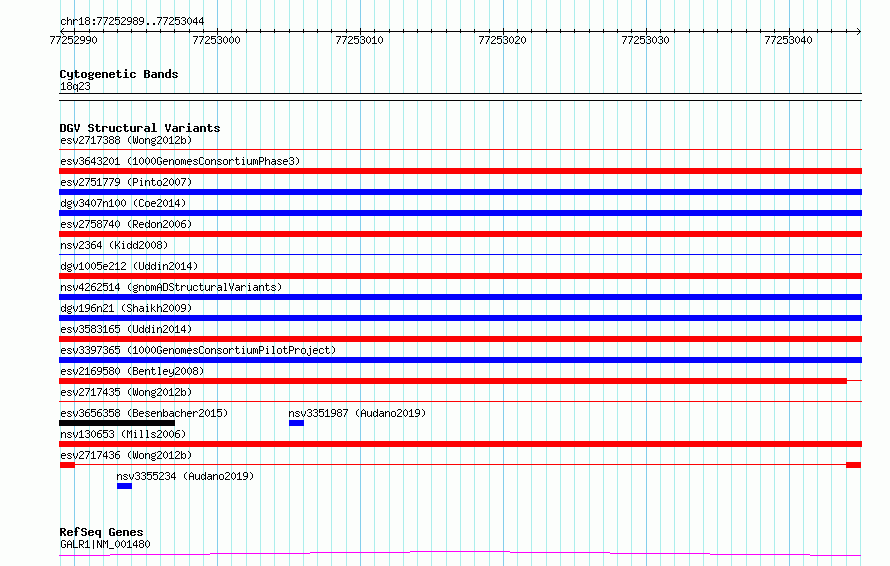Click the blue bar under nsv4262514
Image resolution: width=890 pixels, height=566 pixels.
tap(460, 297)
